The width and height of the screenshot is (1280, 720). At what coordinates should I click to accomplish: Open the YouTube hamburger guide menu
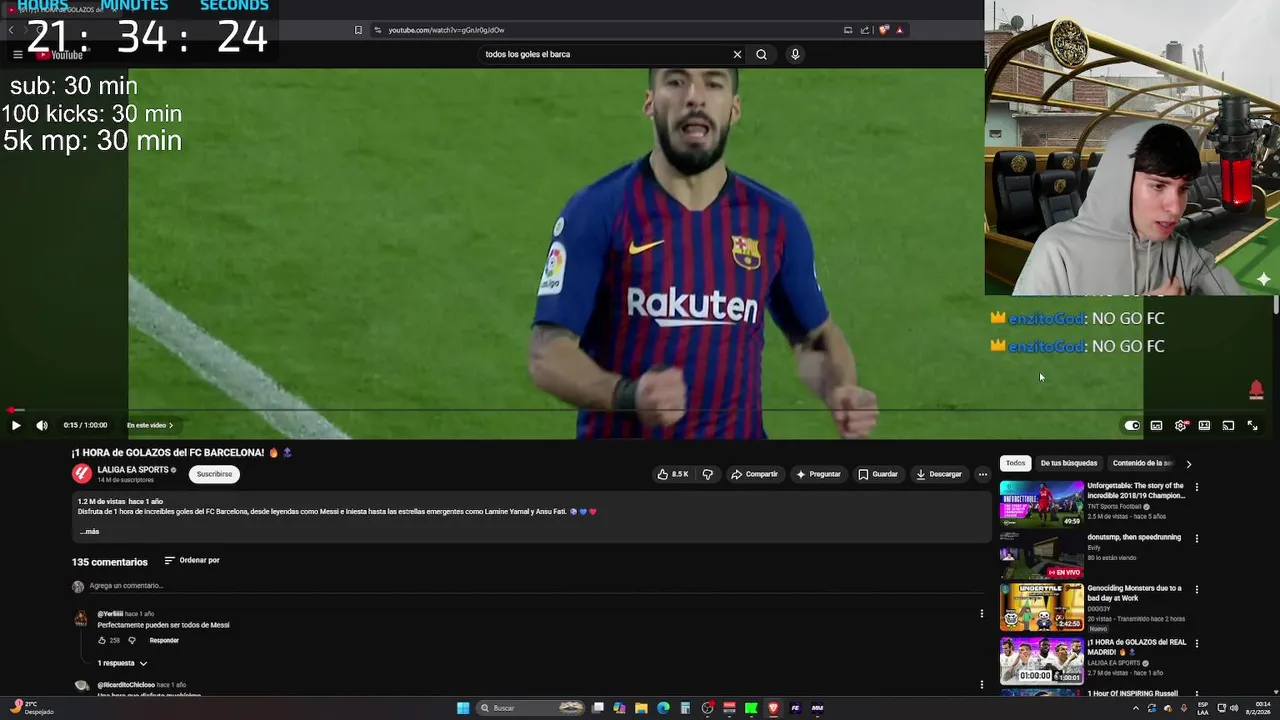coord(17,55)
